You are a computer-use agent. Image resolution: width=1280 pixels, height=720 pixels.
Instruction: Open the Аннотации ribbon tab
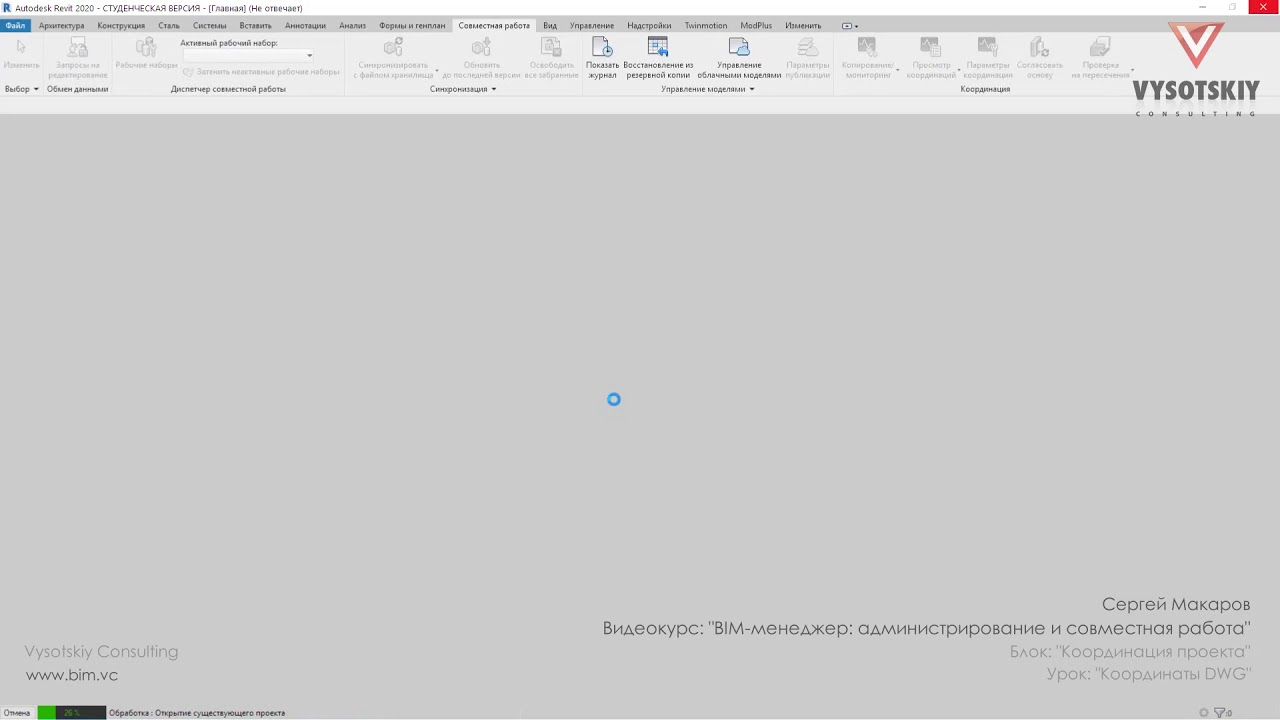305,25
